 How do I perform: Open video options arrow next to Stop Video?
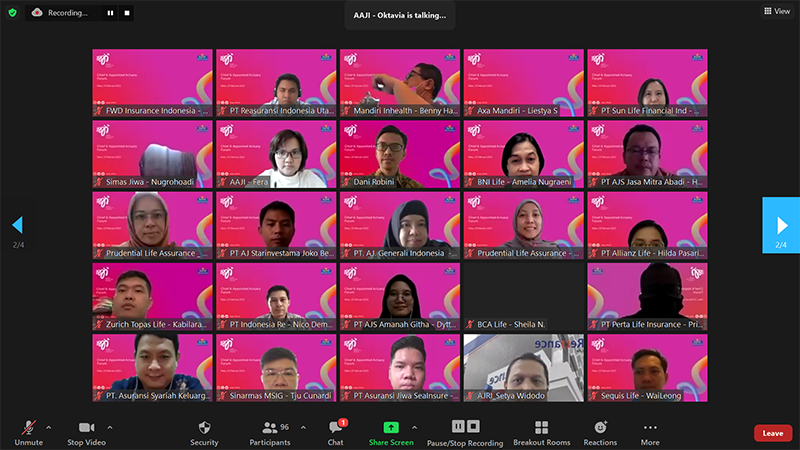110,428
